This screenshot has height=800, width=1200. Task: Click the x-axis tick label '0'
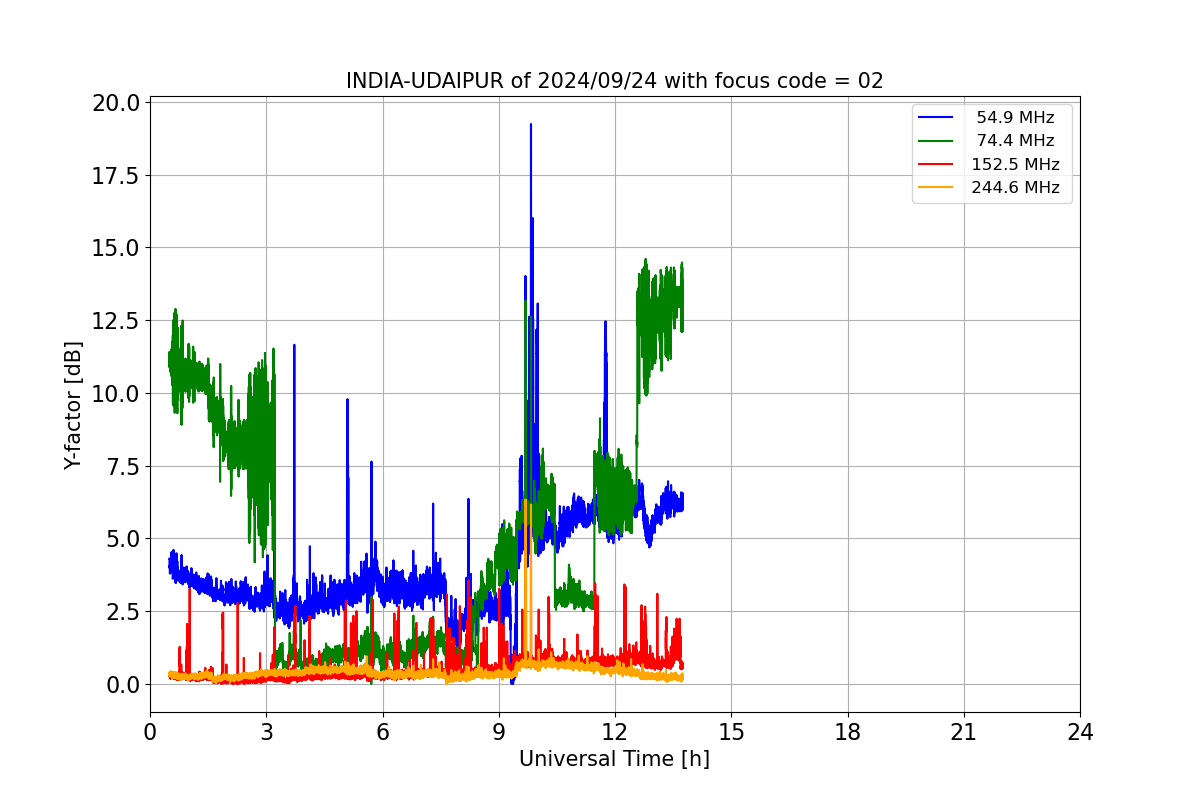pos(150,732)
